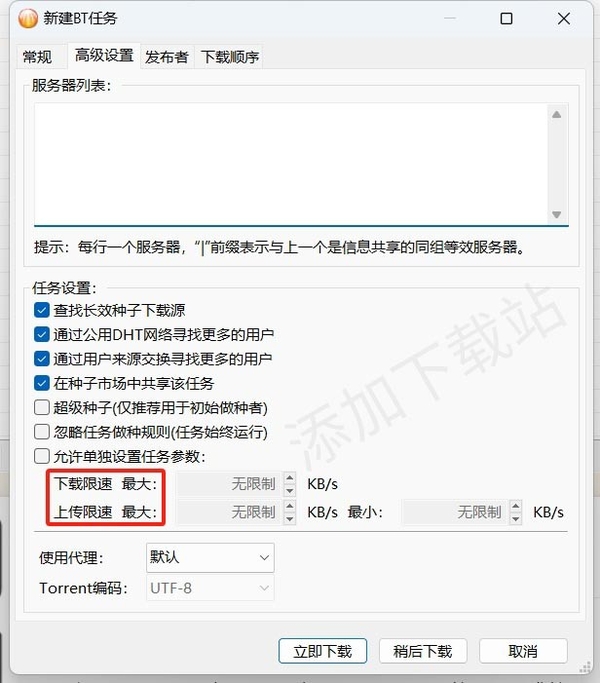Switch to the 下载顺序 tab
Viewport: 600px width, 683px height.
click(x=230, y=57)
